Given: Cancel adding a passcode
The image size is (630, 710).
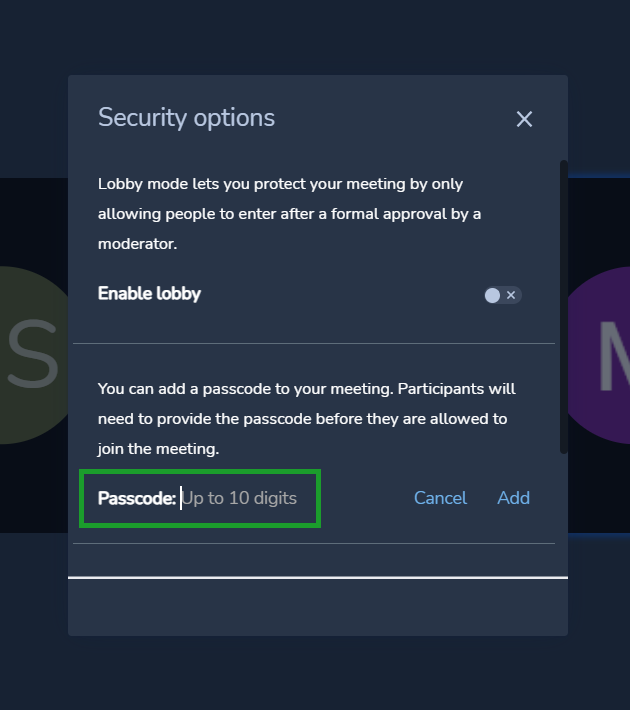Looking at the screenshot, I should 440,498.
